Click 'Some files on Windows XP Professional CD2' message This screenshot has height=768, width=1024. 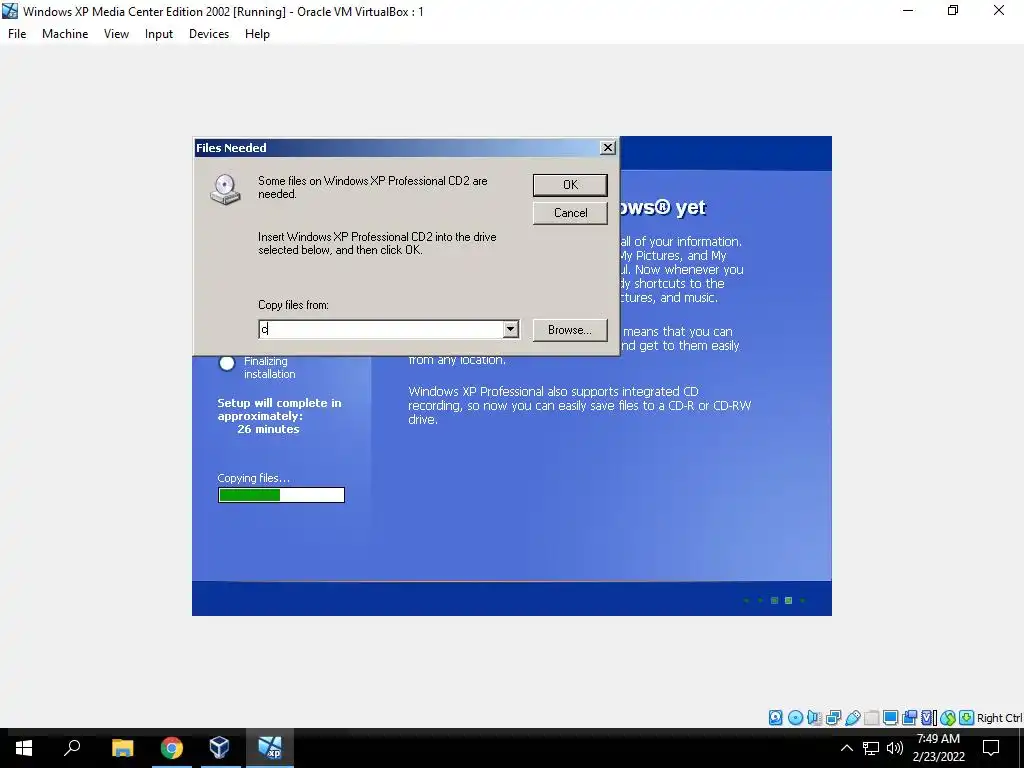(373, 187)
